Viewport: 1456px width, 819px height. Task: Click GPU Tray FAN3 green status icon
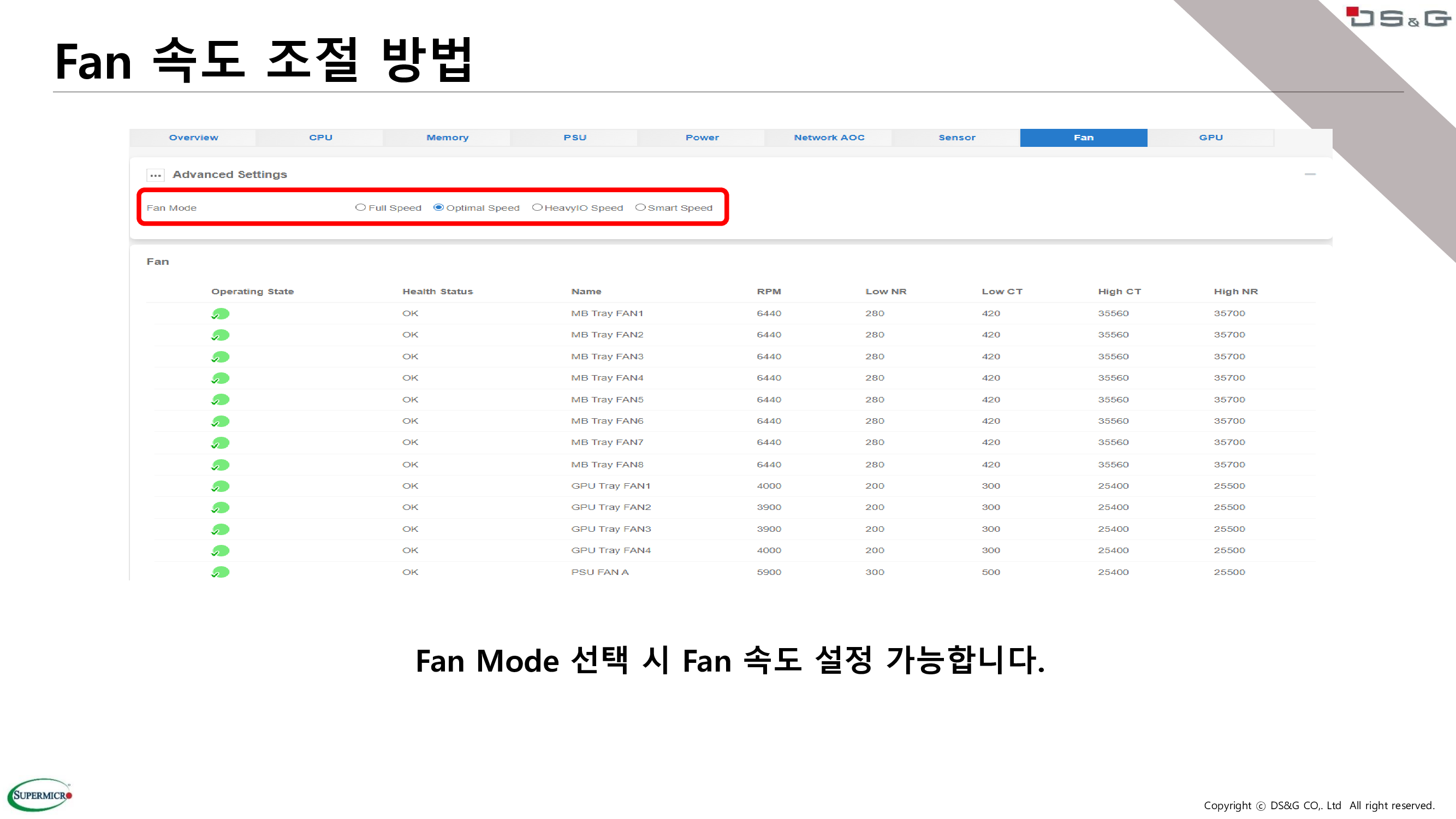pyautogui.click(x=220, y=530)
